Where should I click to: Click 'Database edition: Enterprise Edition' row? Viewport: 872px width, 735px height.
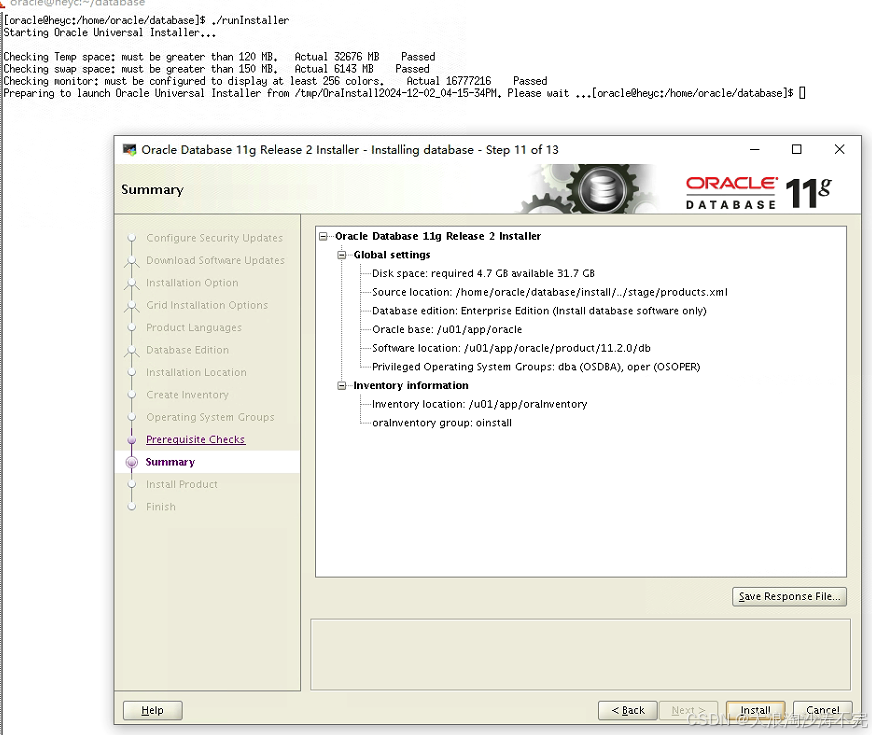coord(539,311)
